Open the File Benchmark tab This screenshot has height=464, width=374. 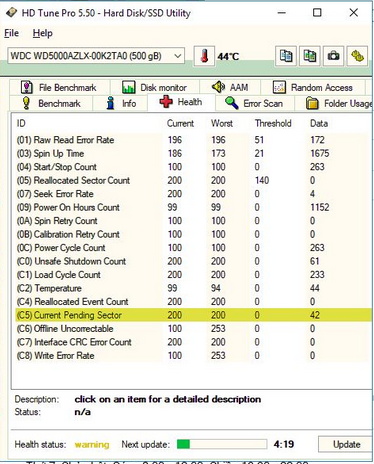point(59,88)
